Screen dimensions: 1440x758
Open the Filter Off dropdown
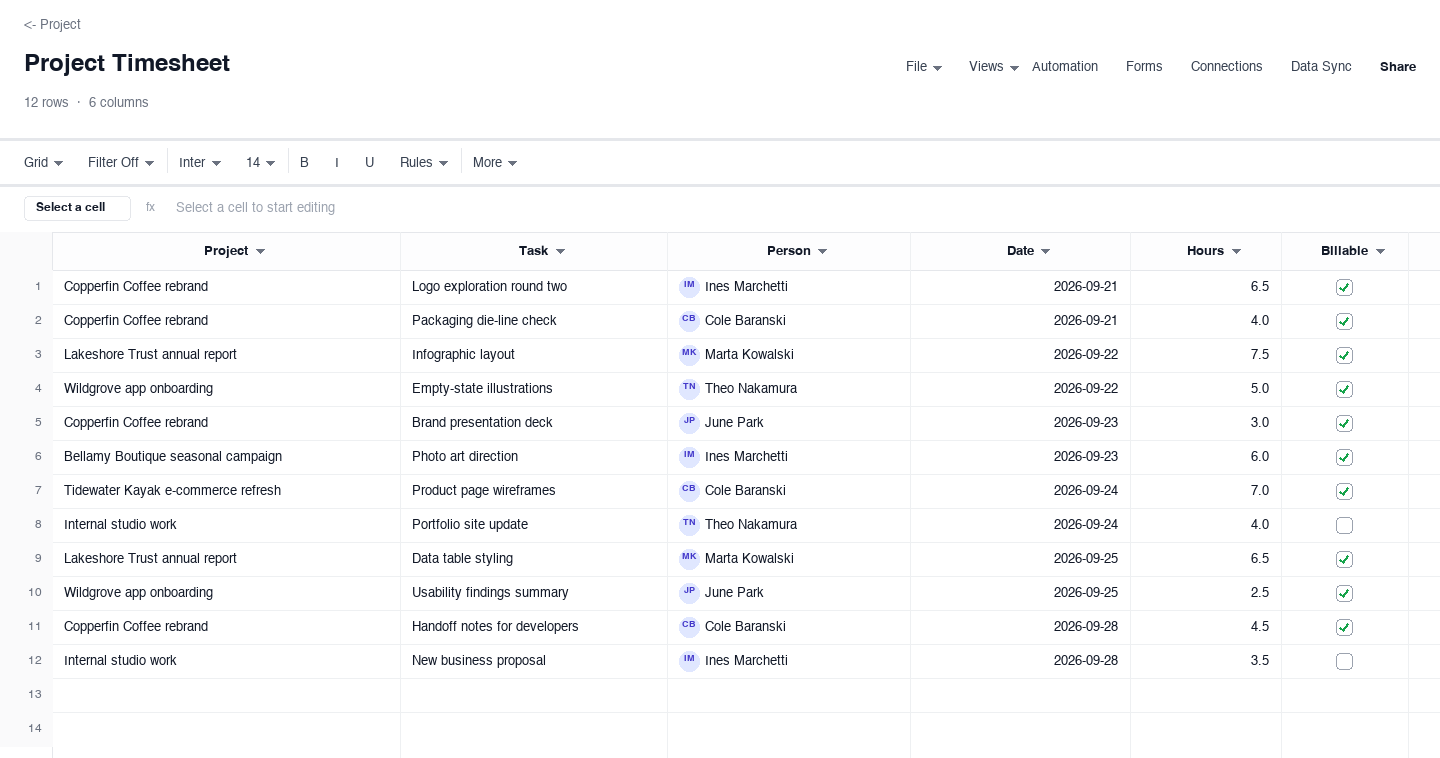(121, 162)
